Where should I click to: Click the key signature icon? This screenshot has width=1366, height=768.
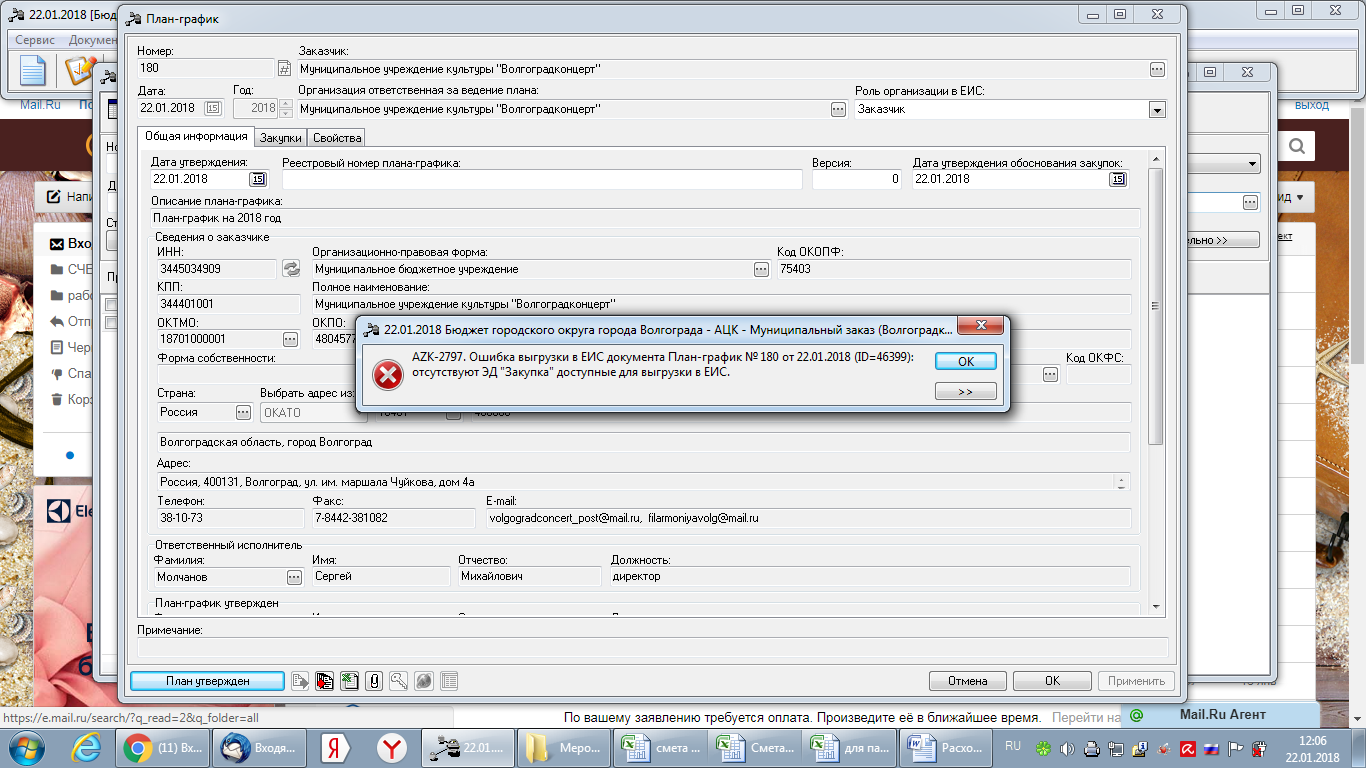(x=398, y=681)
